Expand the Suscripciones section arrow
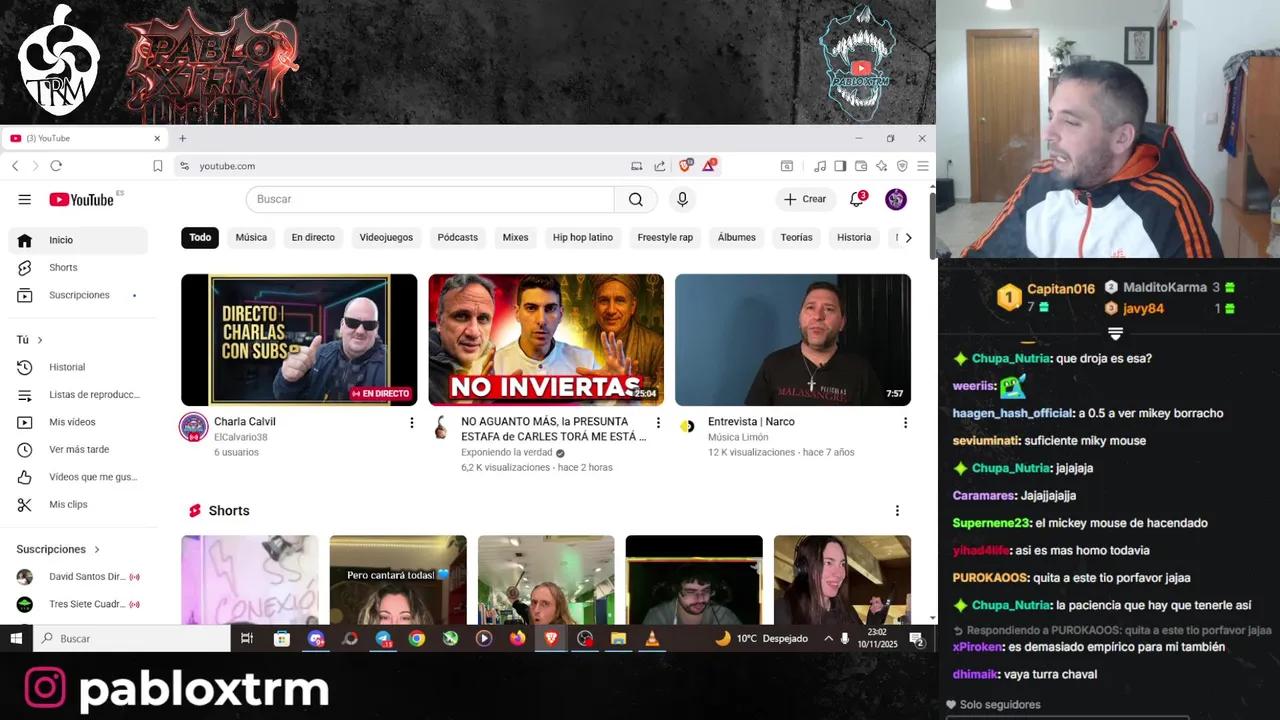The height and width of the screenshot is (720, 1280). click(x=98, y=549)
